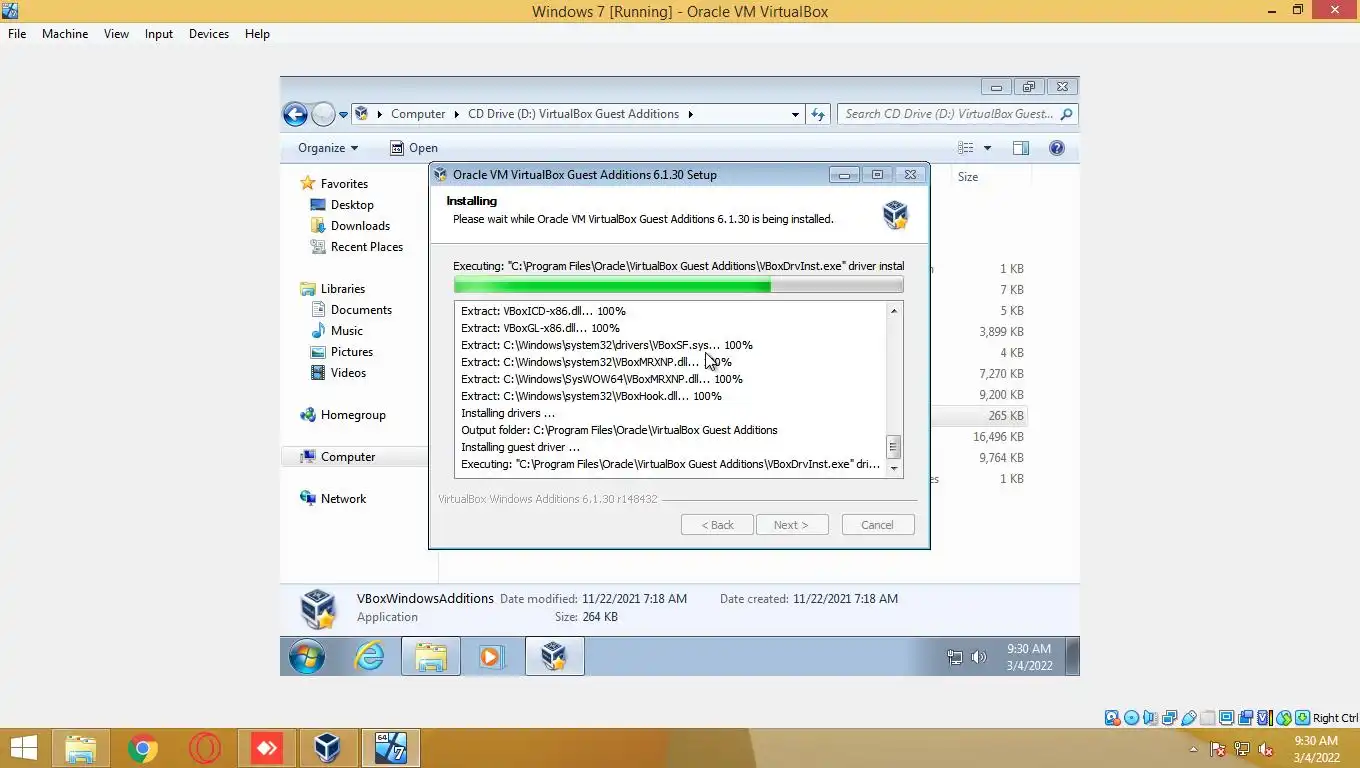Click the Forward arrow in Explorer window

coord(323,114)
